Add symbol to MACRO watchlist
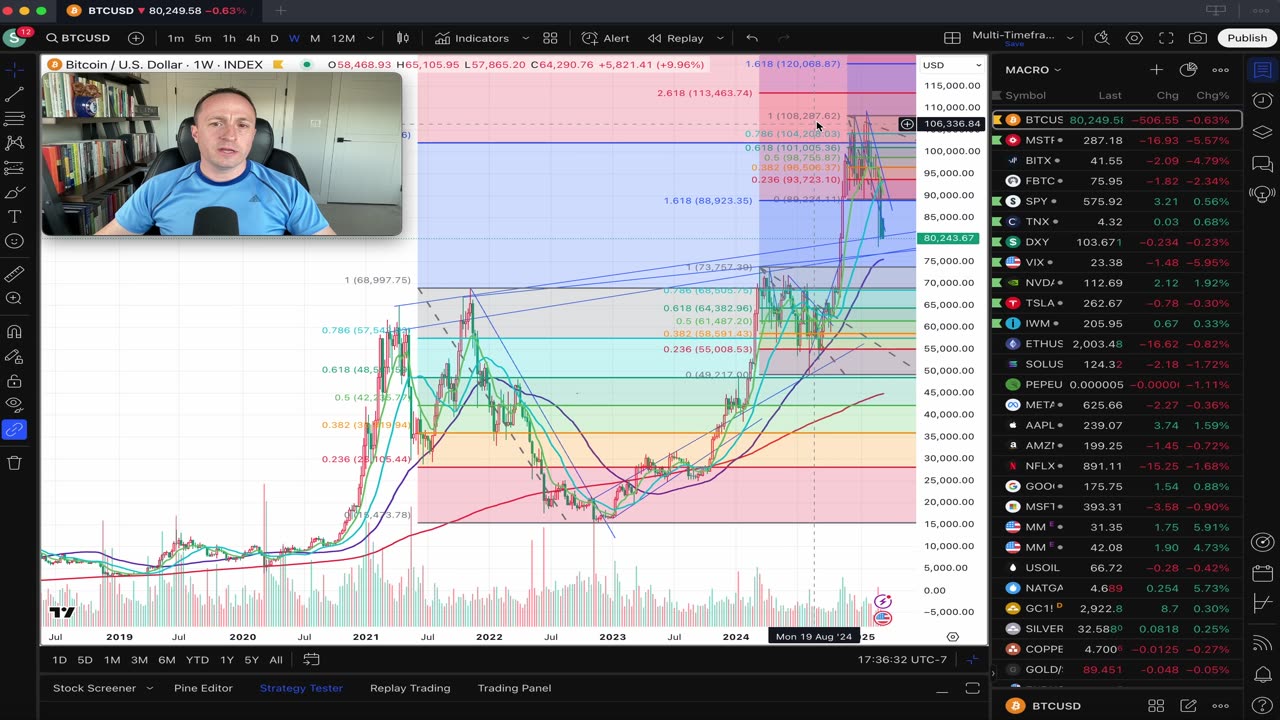 [x=1156, y=70]
